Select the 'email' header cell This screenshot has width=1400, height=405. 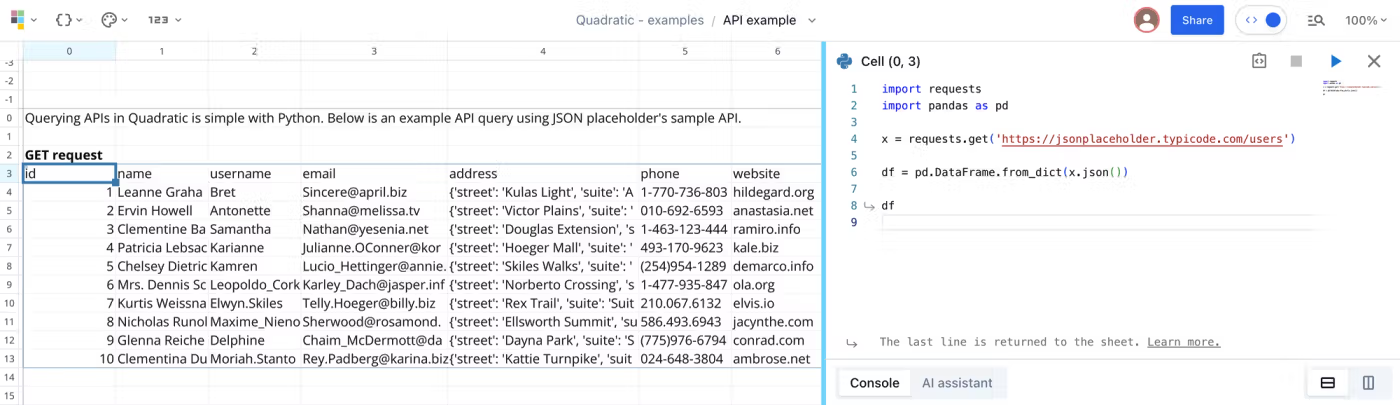pos(374,174)
